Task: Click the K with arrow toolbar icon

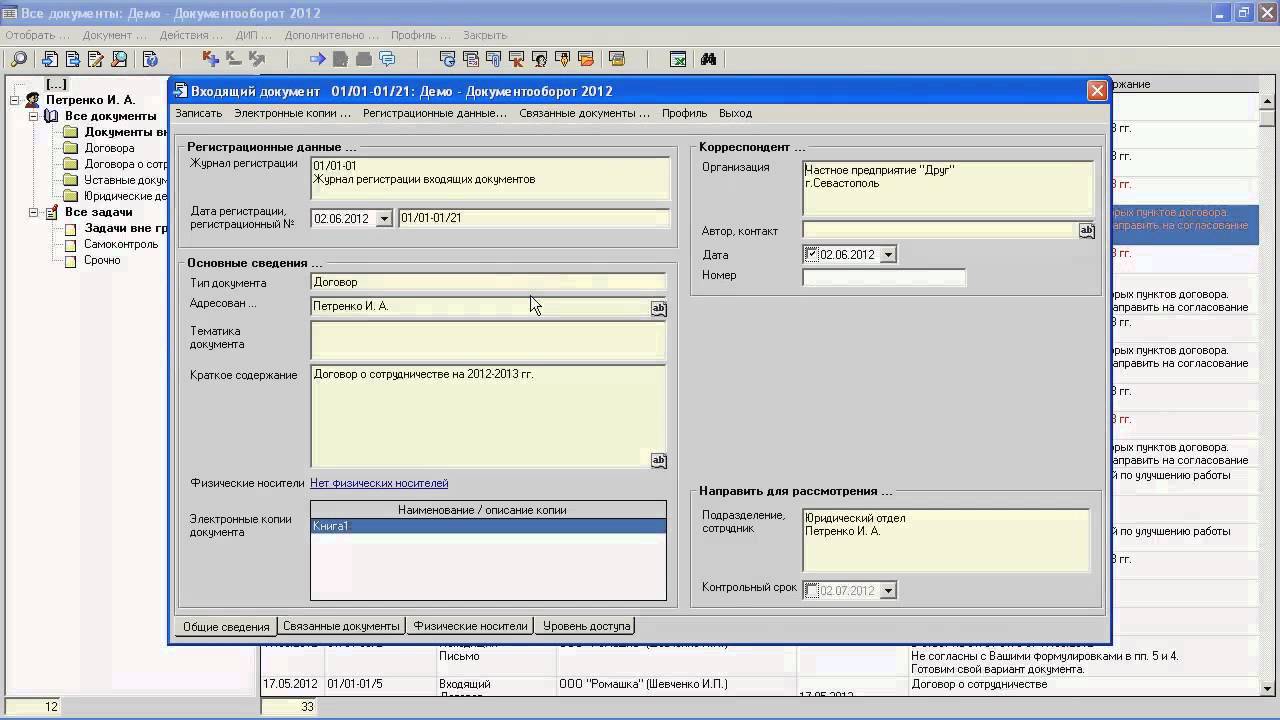Action: 256,59
